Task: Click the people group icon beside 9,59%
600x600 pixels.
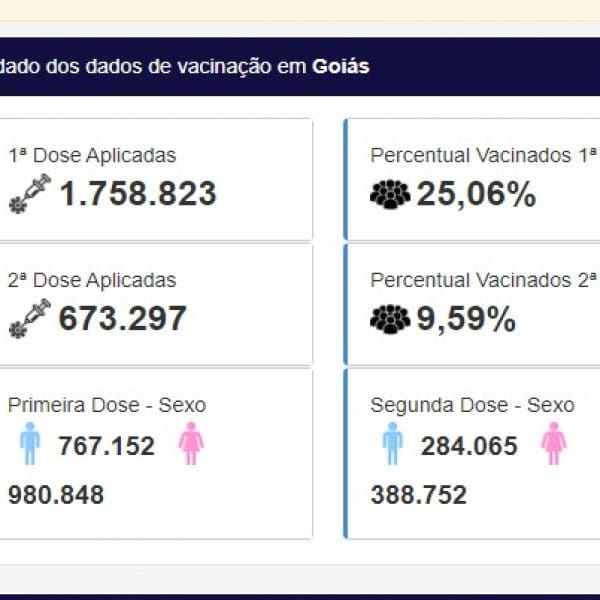Action: pos(390,319)
